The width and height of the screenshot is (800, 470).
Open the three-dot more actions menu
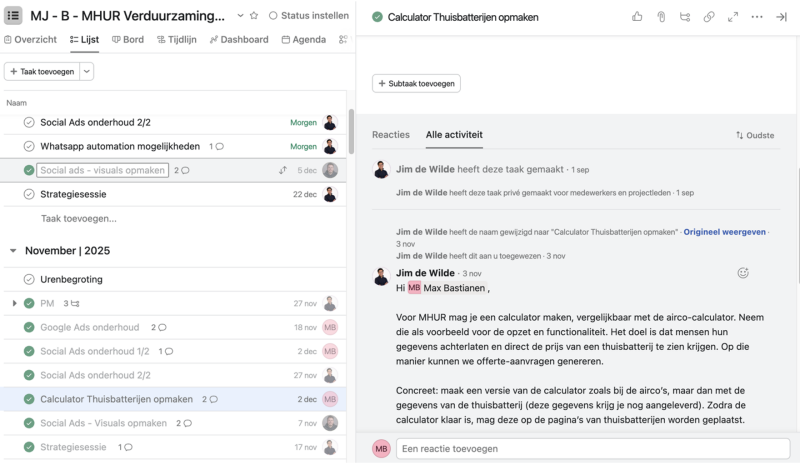[x=757, y=17]
